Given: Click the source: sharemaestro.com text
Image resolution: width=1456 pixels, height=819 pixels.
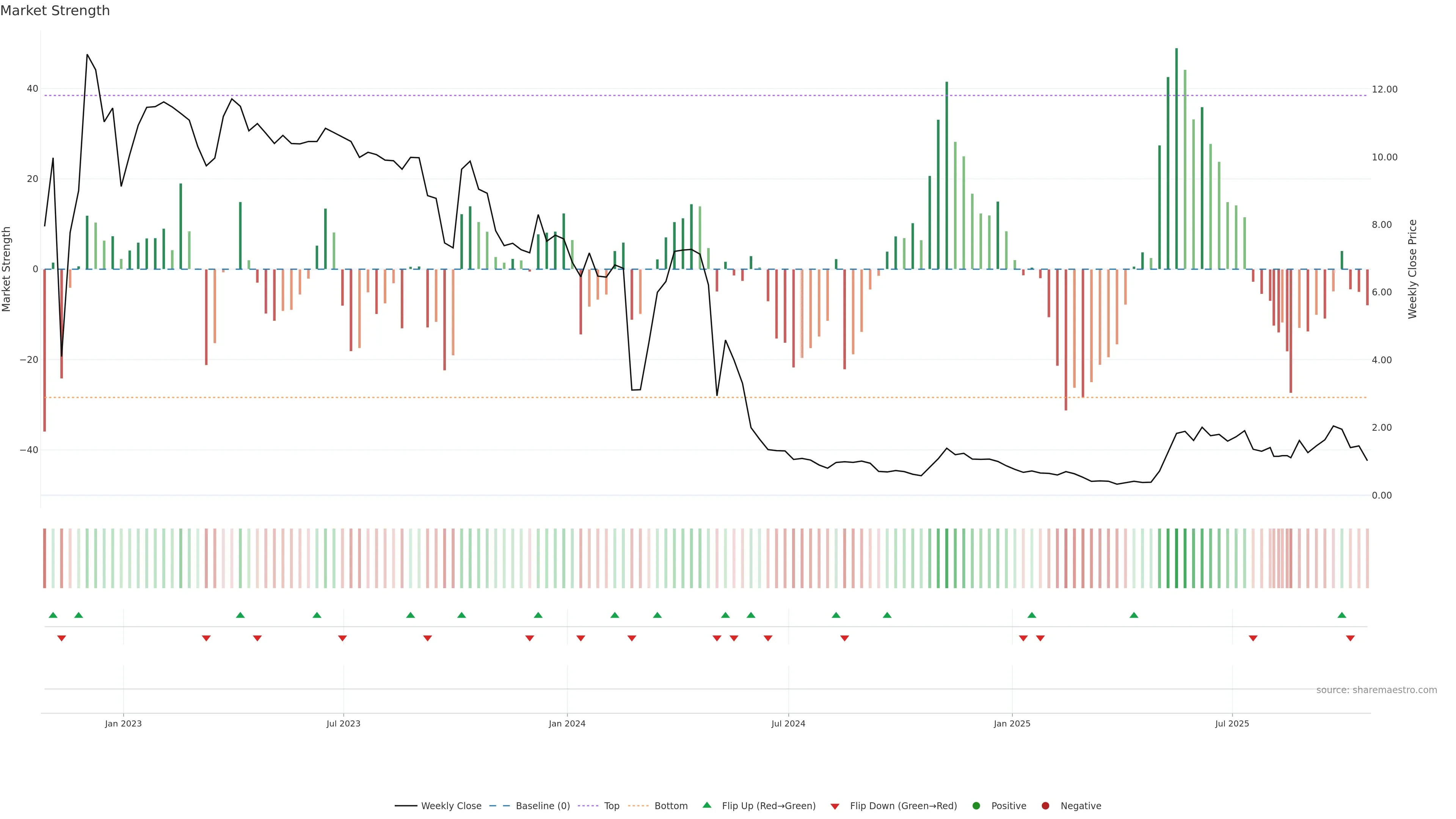Looking at the screenshot, I should [1376, 690].
